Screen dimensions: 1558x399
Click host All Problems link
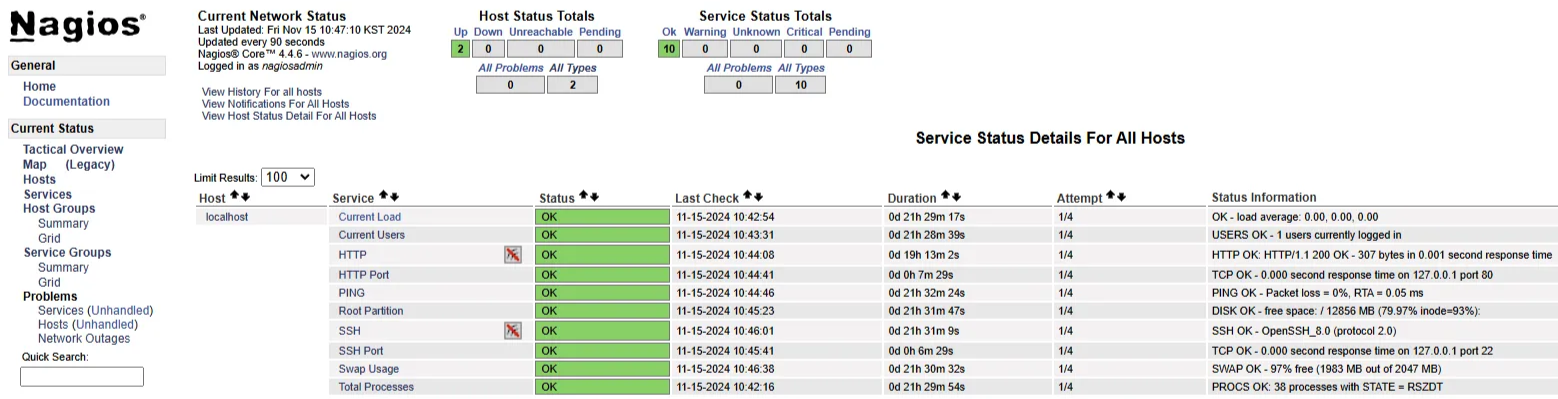pyautogui.click(x=511, y=68)
